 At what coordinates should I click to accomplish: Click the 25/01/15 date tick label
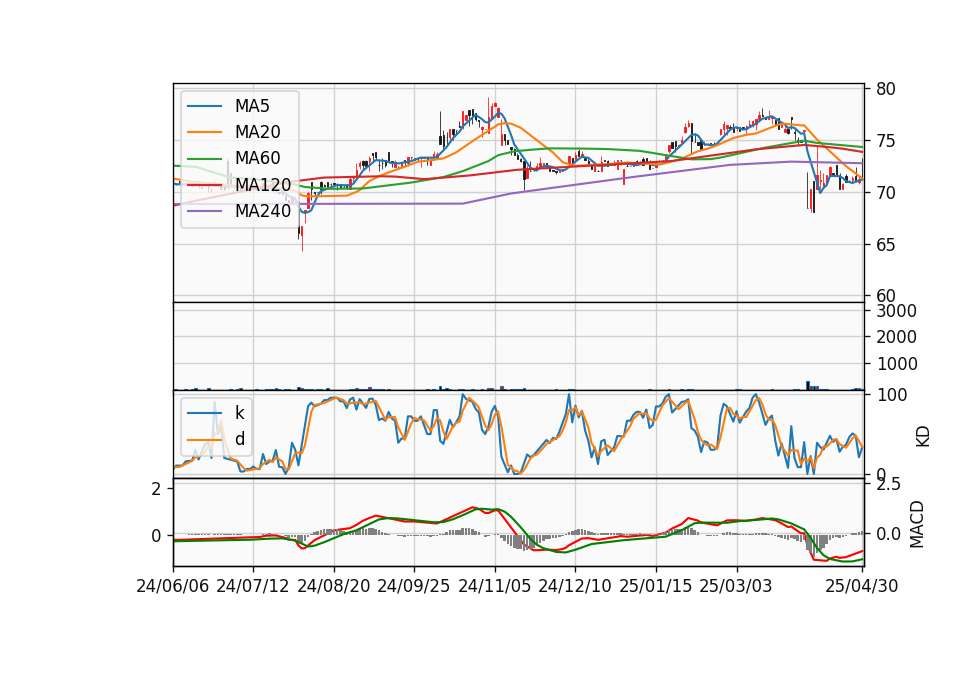656,586
